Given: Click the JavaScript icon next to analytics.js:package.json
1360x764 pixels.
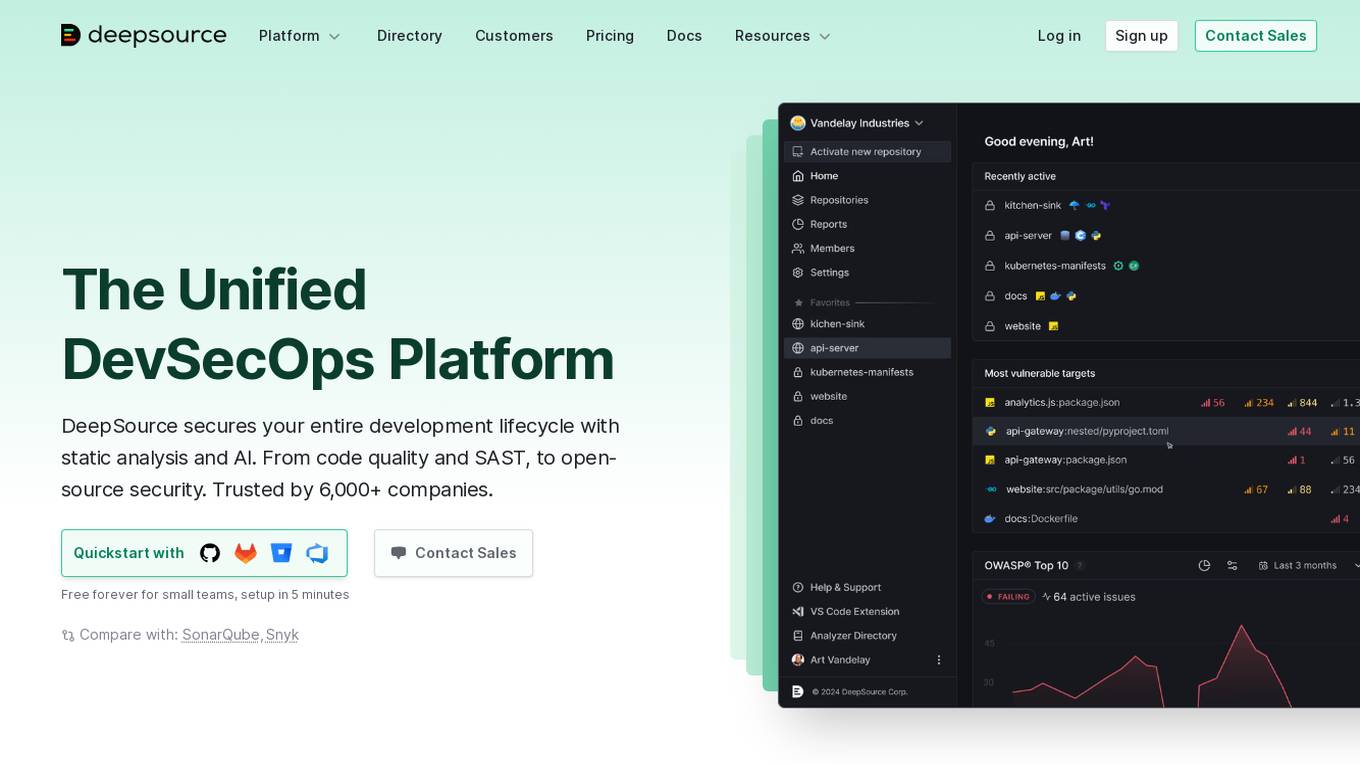Looking at the screenshot, I should [990, 402].
